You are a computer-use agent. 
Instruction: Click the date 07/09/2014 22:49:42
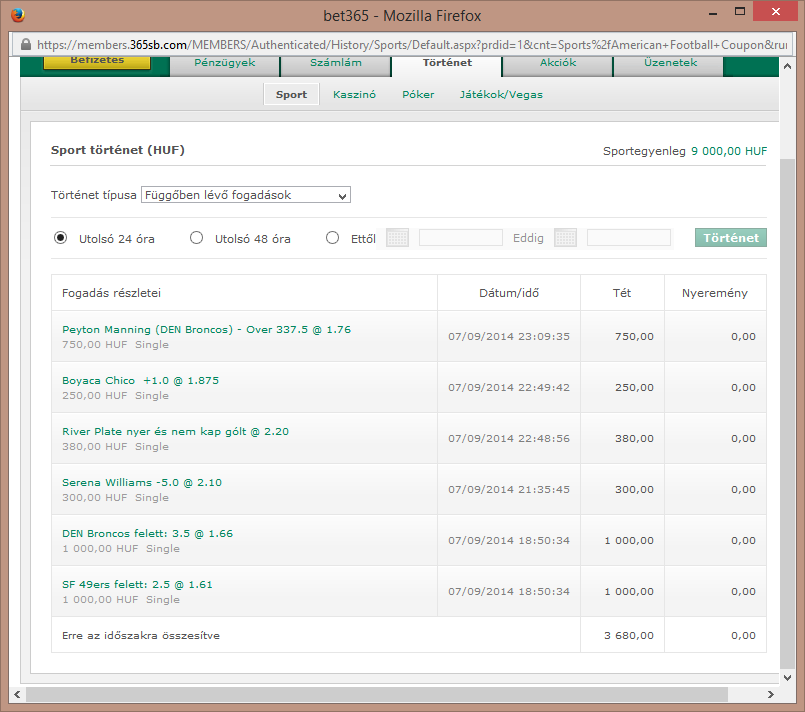tap(509, 387)
